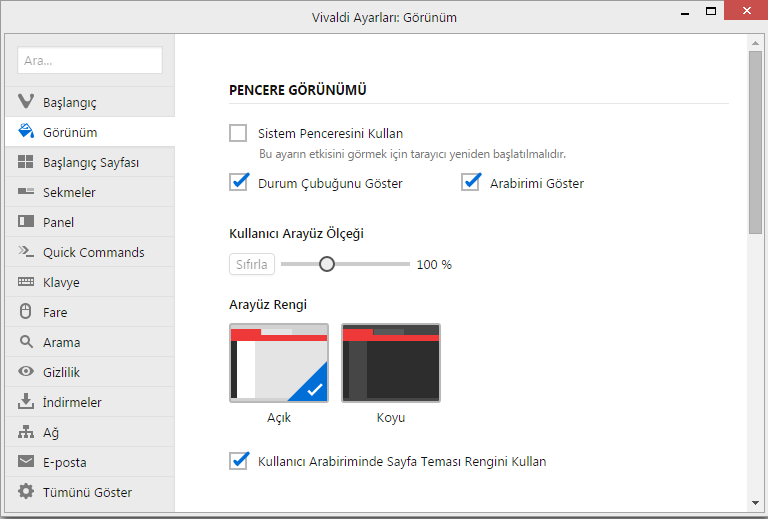Click the Sıfırla reset button
The image size is (768, 519).
coord(252,264)
